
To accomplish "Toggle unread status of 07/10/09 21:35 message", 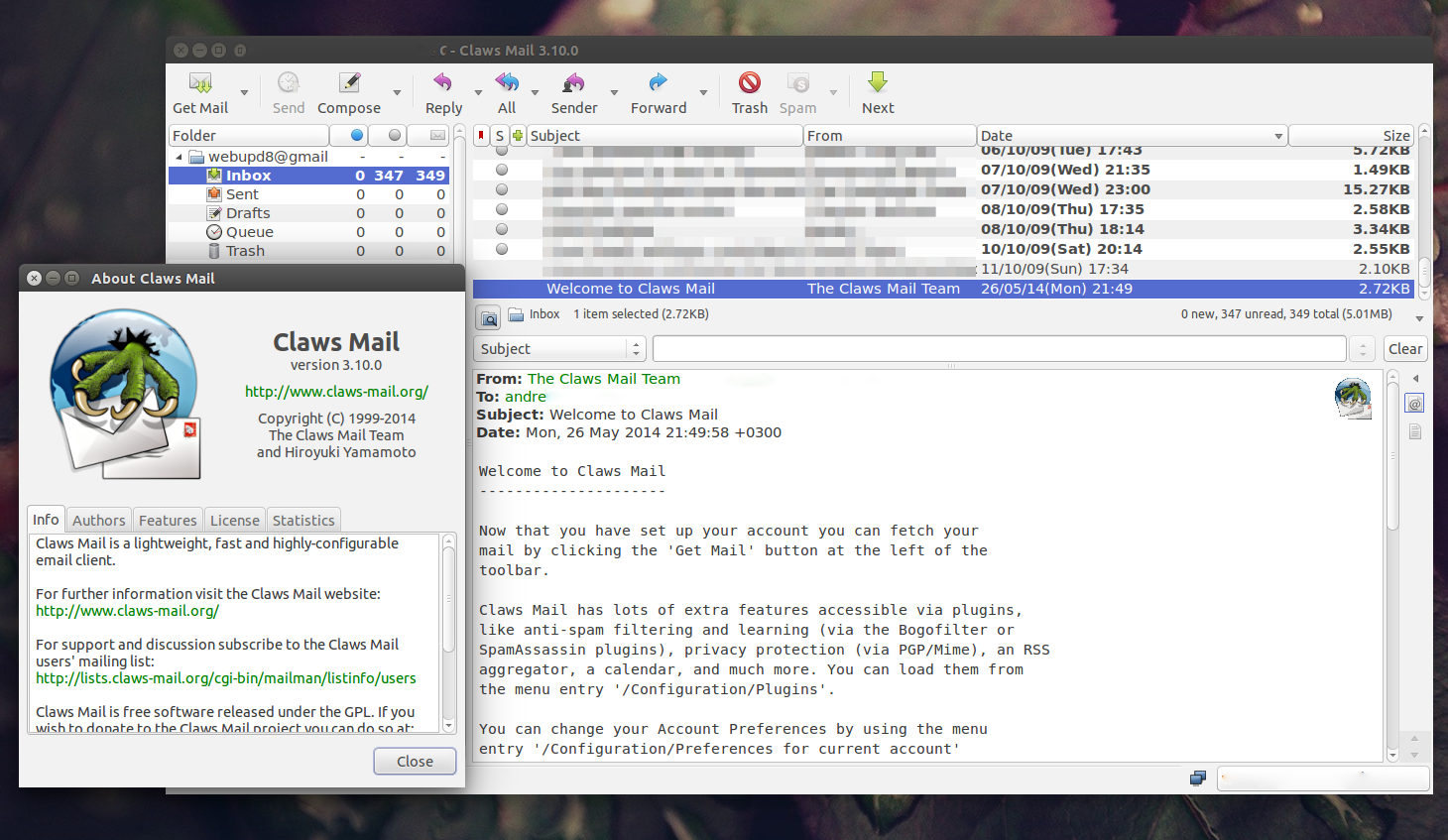I will pyautogui.click(x=502, y=170).
